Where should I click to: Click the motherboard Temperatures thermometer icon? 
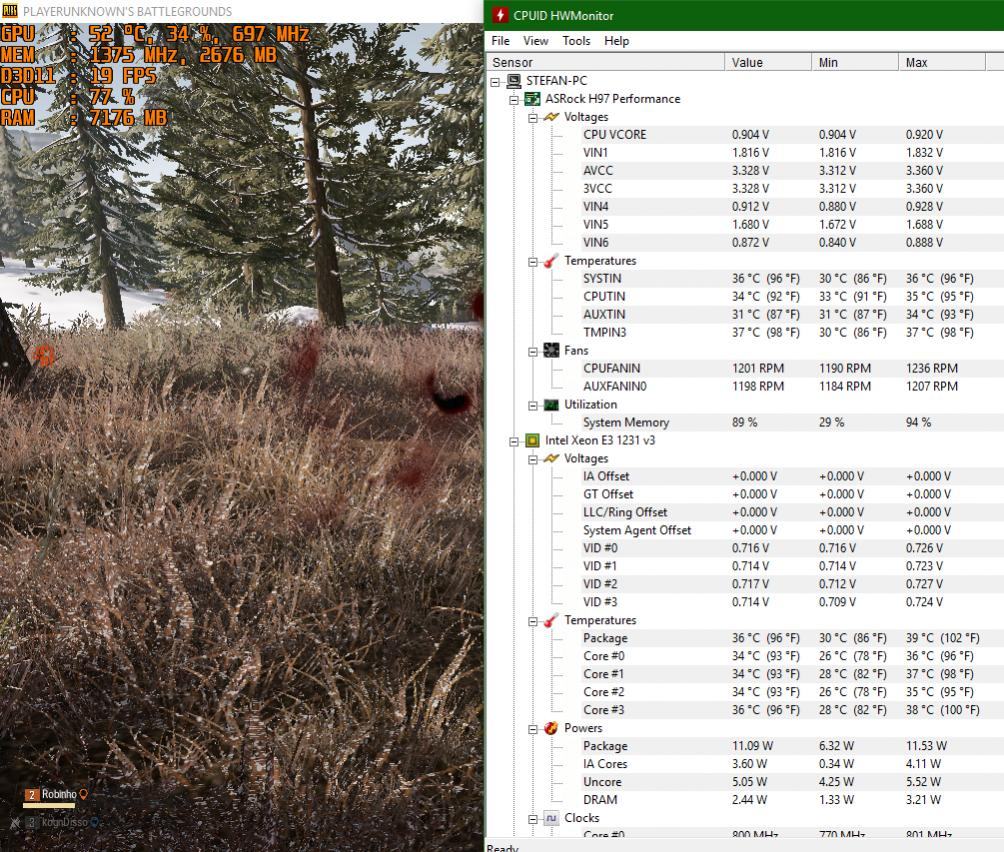(x=551, y=261)
